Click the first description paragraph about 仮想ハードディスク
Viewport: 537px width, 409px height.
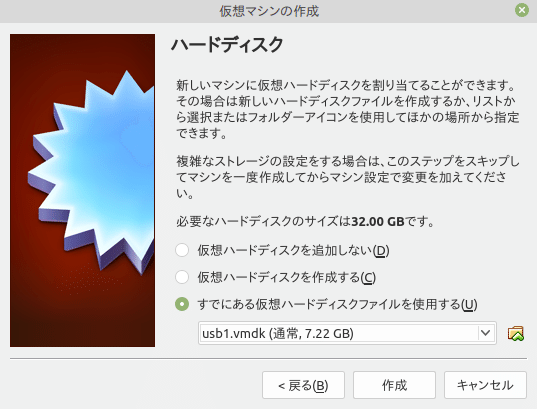(348, 109)
